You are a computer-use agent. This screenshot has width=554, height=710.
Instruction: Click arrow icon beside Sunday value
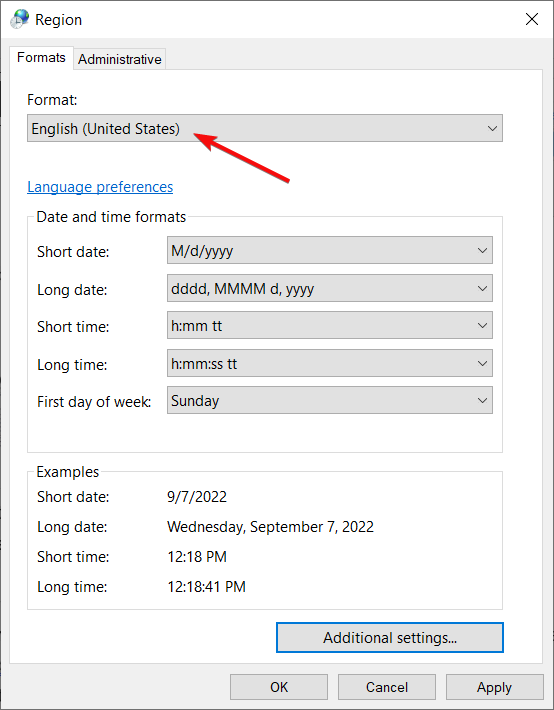click(x=482, y=401)
